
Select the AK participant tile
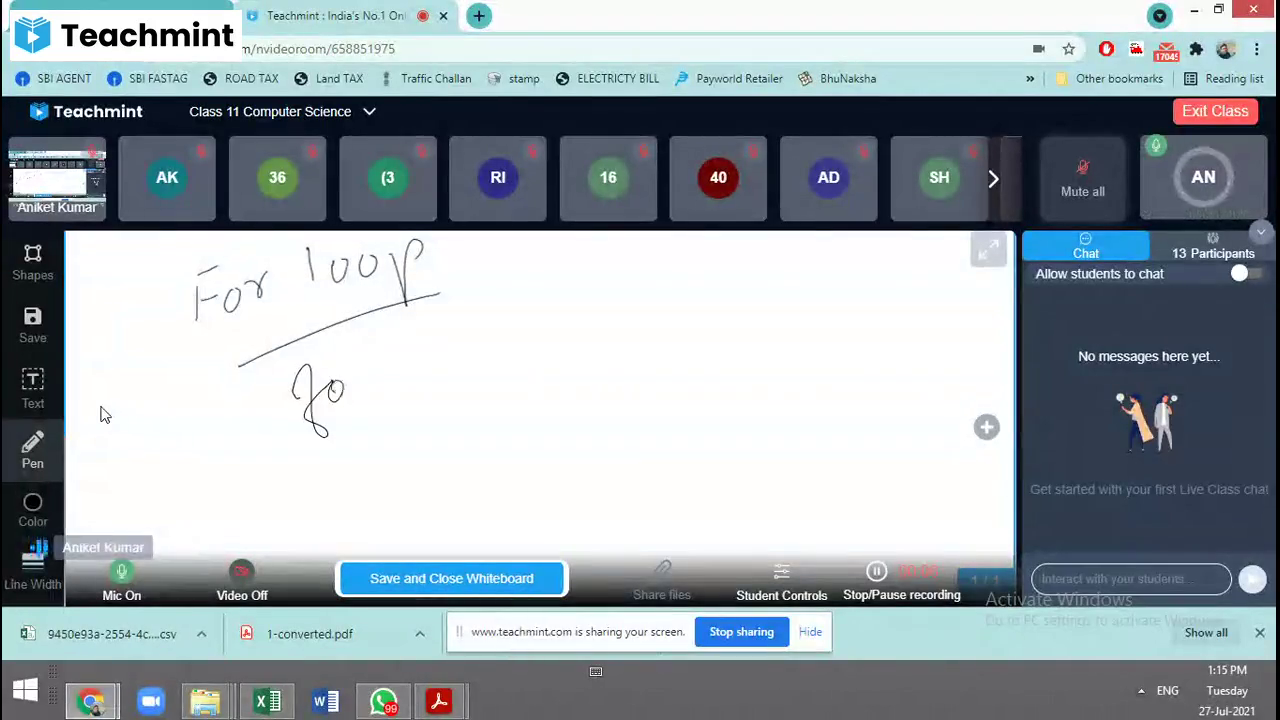click(x=167, y=178)
